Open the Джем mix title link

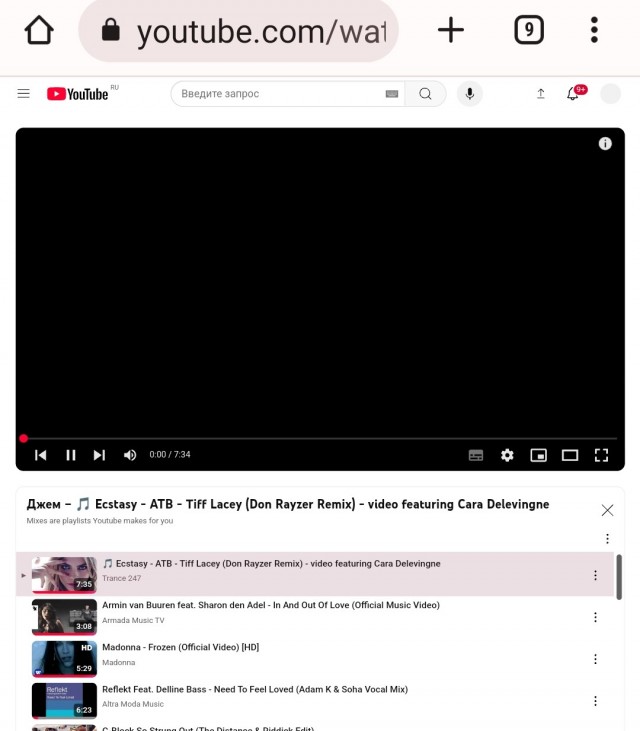(x=288, y=504)
